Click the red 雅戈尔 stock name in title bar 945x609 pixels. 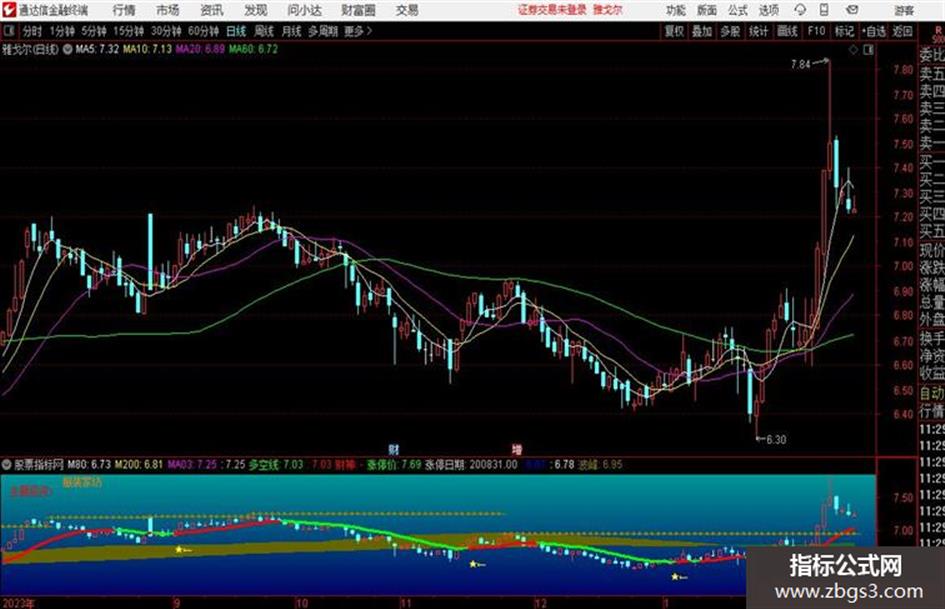(608, 10)
